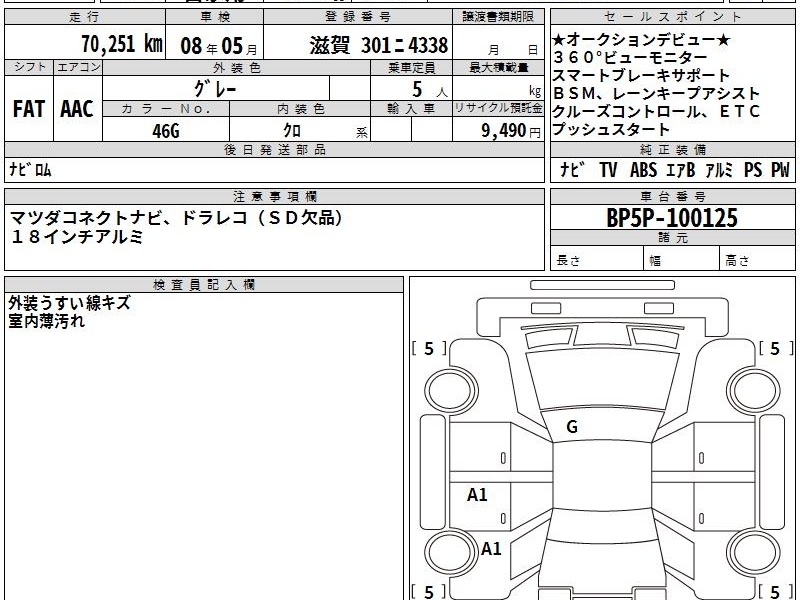This screenshot has width=800, height=600.
Task: Click the セールスポイント header
Action: [672, 17]
